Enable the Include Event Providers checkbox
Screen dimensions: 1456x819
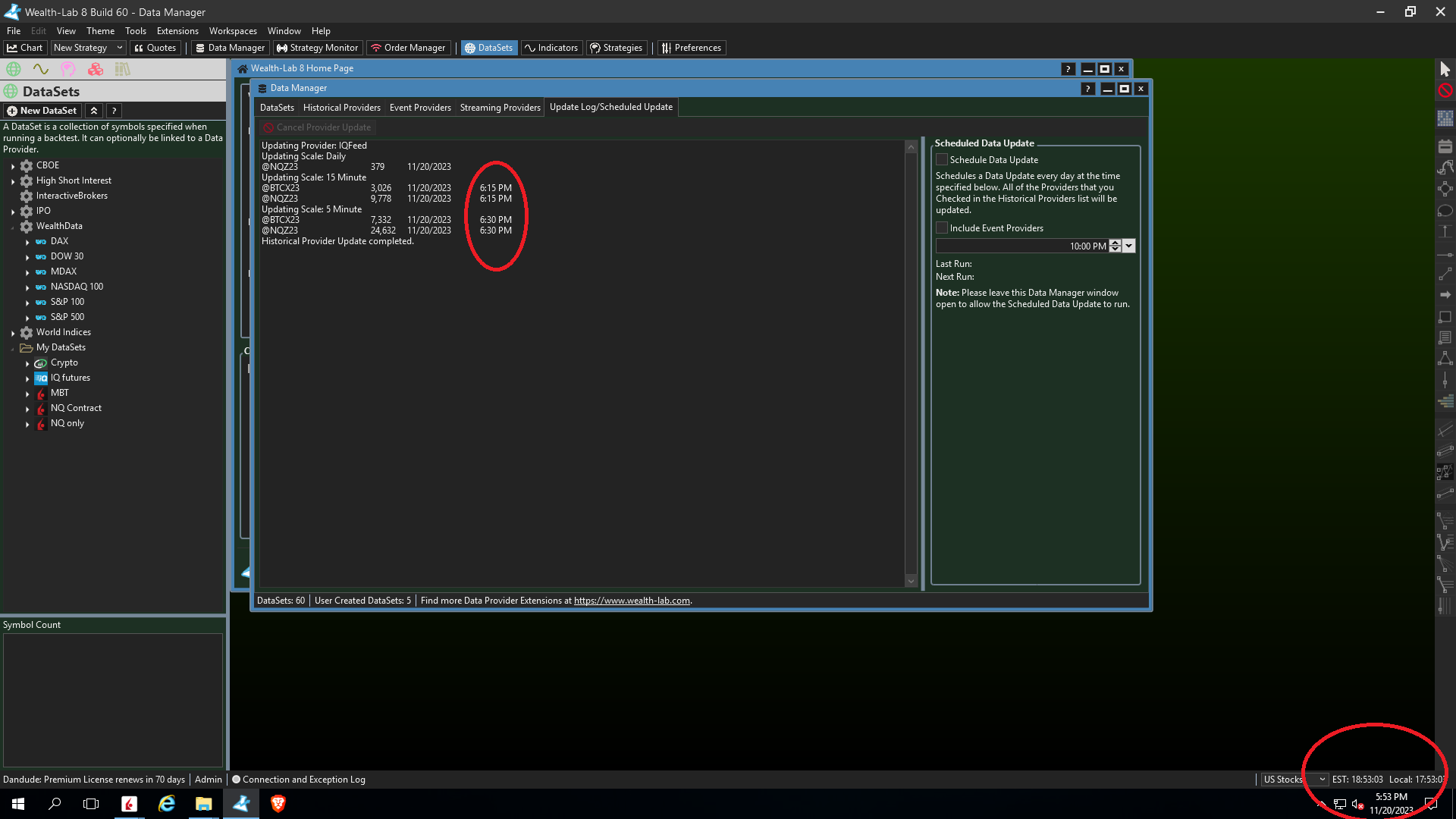tap(942, 228)
